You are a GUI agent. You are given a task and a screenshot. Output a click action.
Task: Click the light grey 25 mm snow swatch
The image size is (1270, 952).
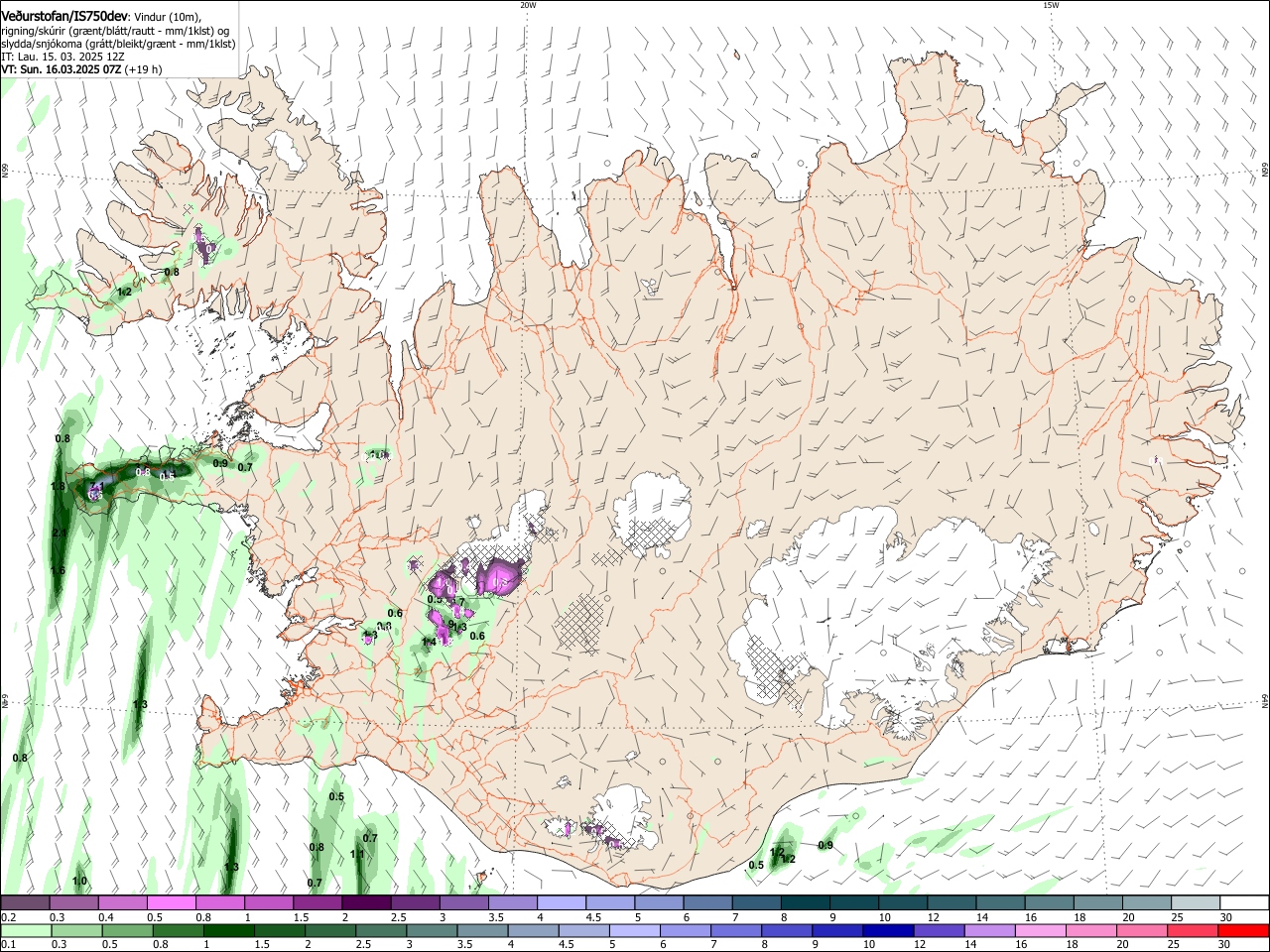(1196, 903)
